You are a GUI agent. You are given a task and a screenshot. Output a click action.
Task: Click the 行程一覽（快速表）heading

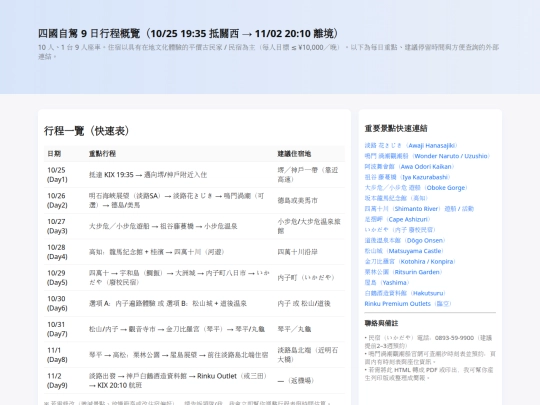point(87,131)
